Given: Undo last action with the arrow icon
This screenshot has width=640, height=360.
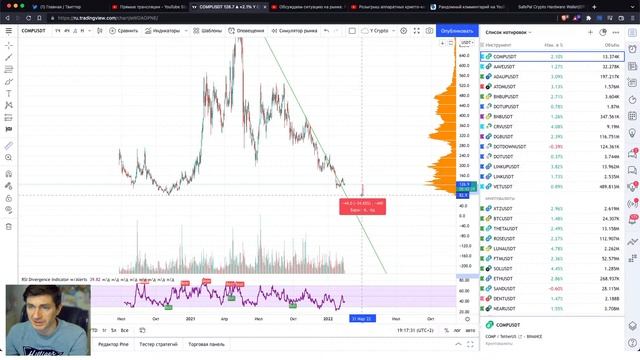Looking at the screenshot, I should tap(327, 31).
